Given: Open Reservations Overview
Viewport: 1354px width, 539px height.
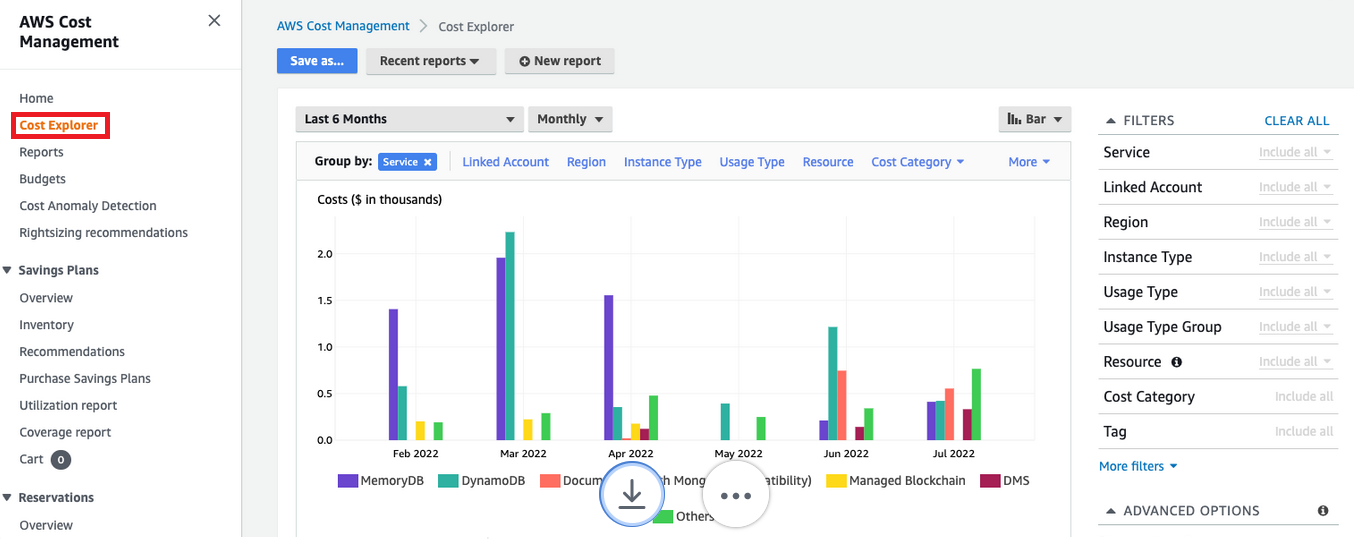Looking at the screenshot, I should coord(46,525).
